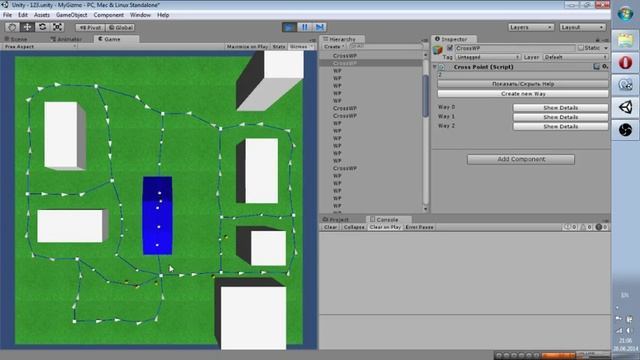Screen dimensions: 640x360
Task: Switch to the Scene tab
Action: 16,39
